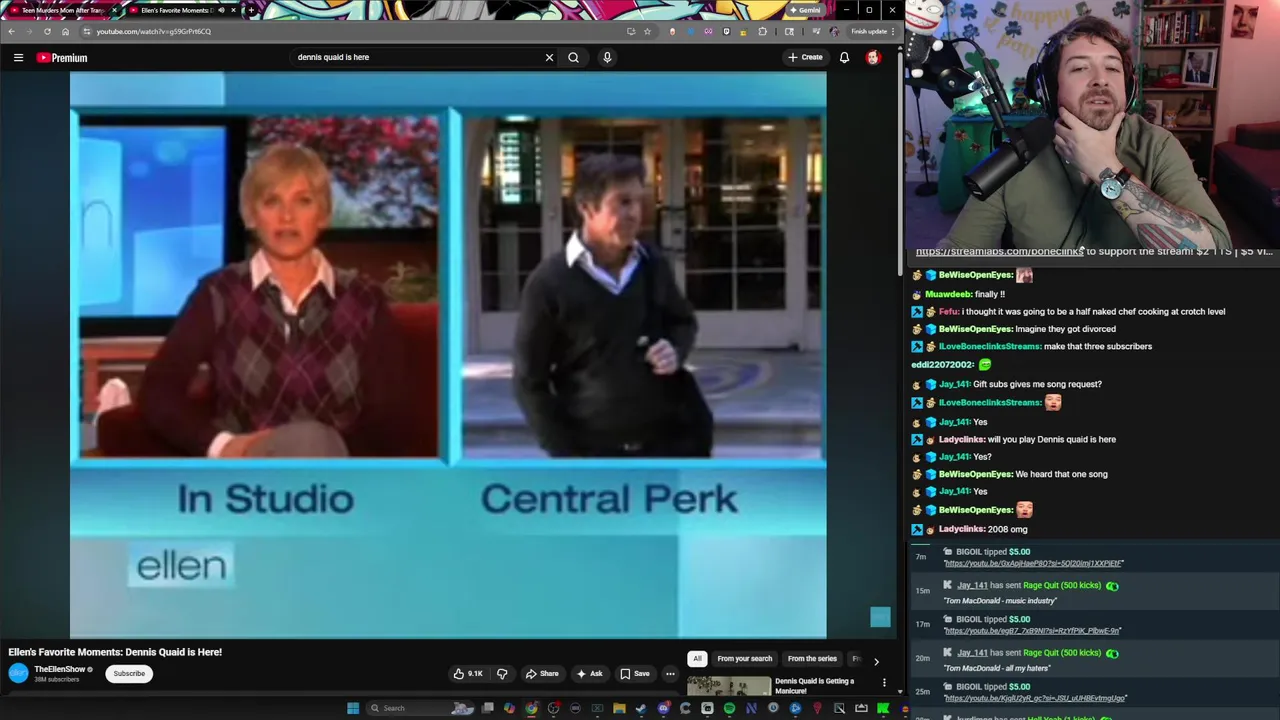Subscribe to TheEllenShow channel

pos(129,673)
